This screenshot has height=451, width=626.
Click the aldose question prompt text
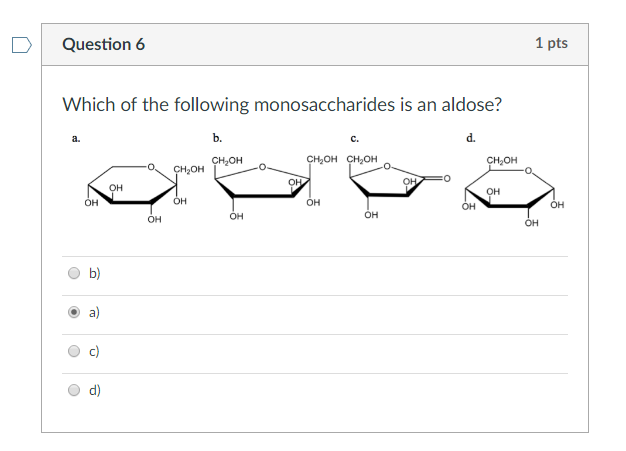pyautogui.click(x=282, y=105)
